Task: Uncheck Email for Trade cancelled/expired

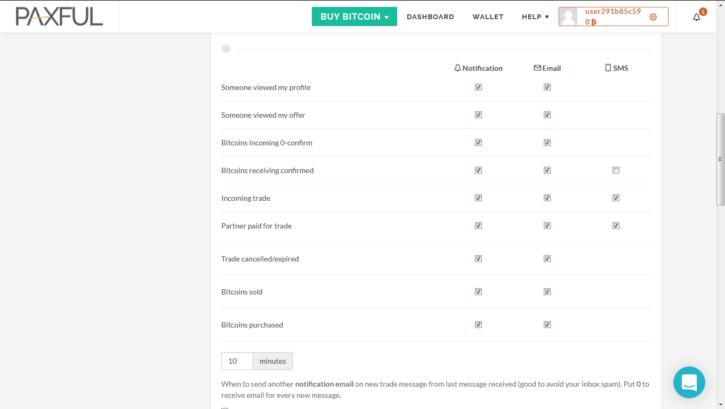Action: [547, 258]
